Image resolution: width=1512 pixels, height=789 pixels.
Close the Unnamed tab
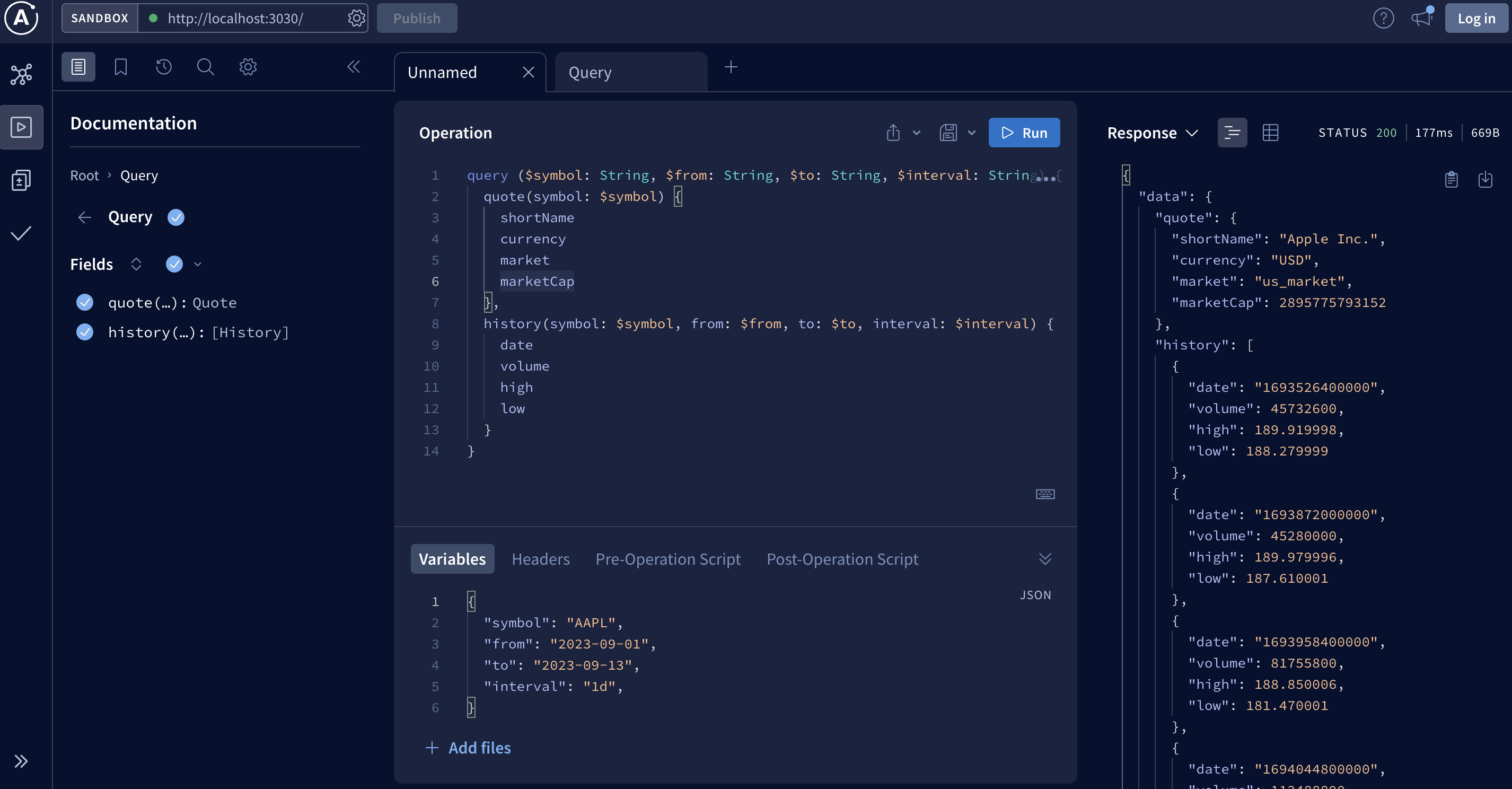(x=528, y=72)
